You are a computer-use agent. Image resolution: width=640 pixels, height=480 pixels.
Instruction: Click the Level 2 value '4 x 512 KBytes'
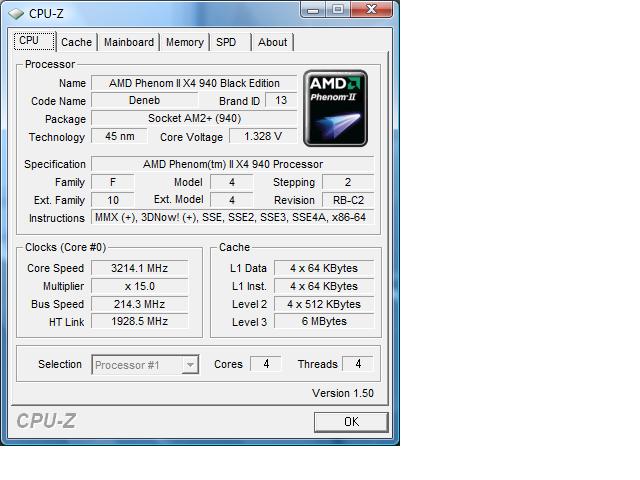[324, 304]
